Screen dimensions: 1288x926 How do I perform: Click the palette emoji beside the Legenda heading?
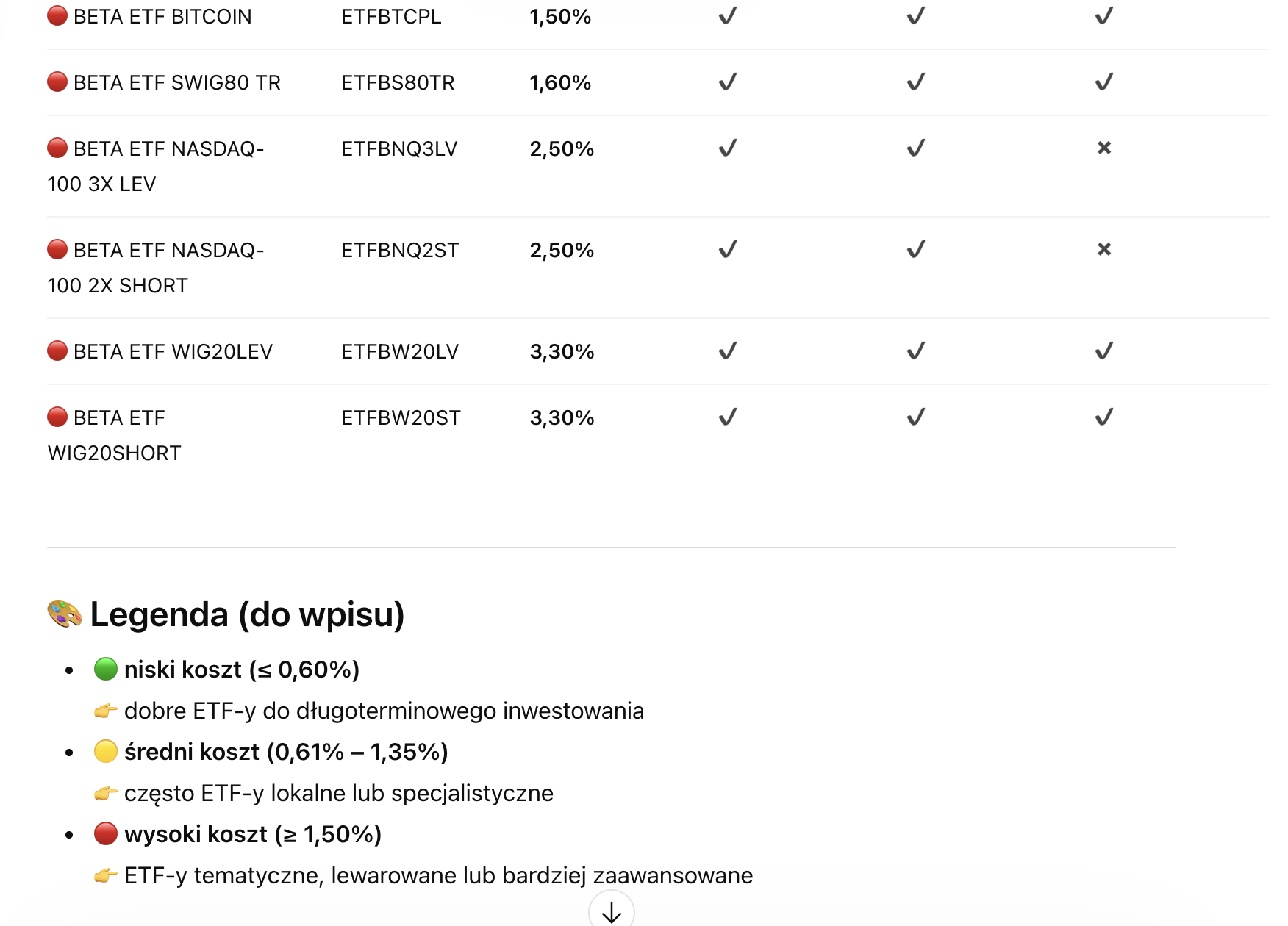coord(65,614)
